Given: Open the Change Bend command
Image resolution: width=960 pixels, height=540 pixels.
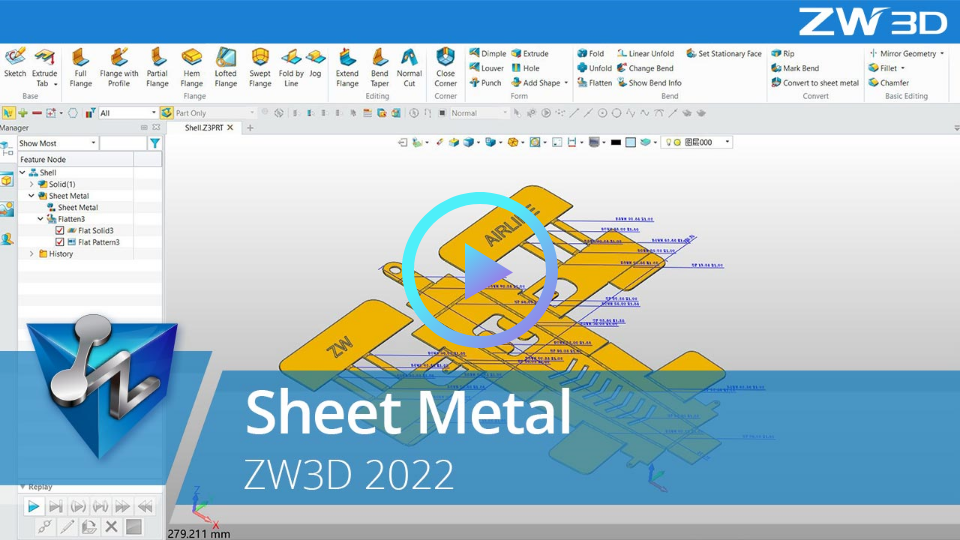Looking at the screenshot, I should (645, 68).
